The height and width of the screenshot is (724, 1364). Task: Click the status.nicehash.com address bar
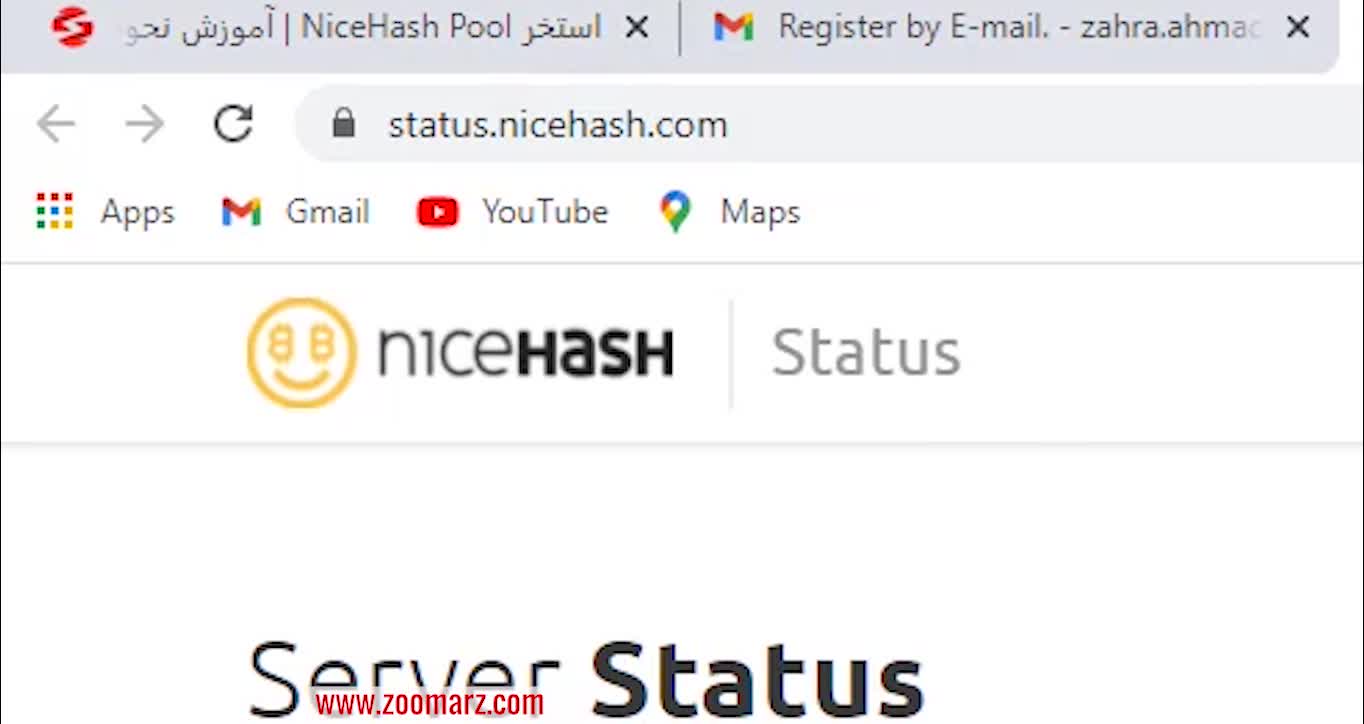830,124
